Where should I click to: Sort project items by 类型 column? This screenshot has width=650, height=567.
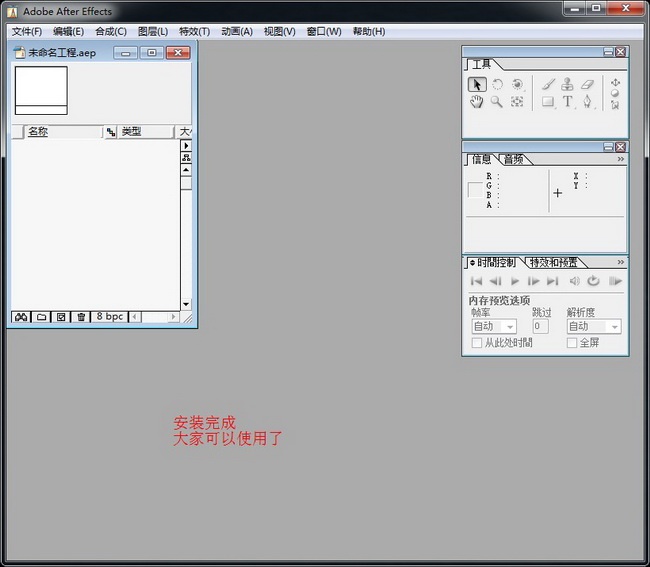(146, 132)
